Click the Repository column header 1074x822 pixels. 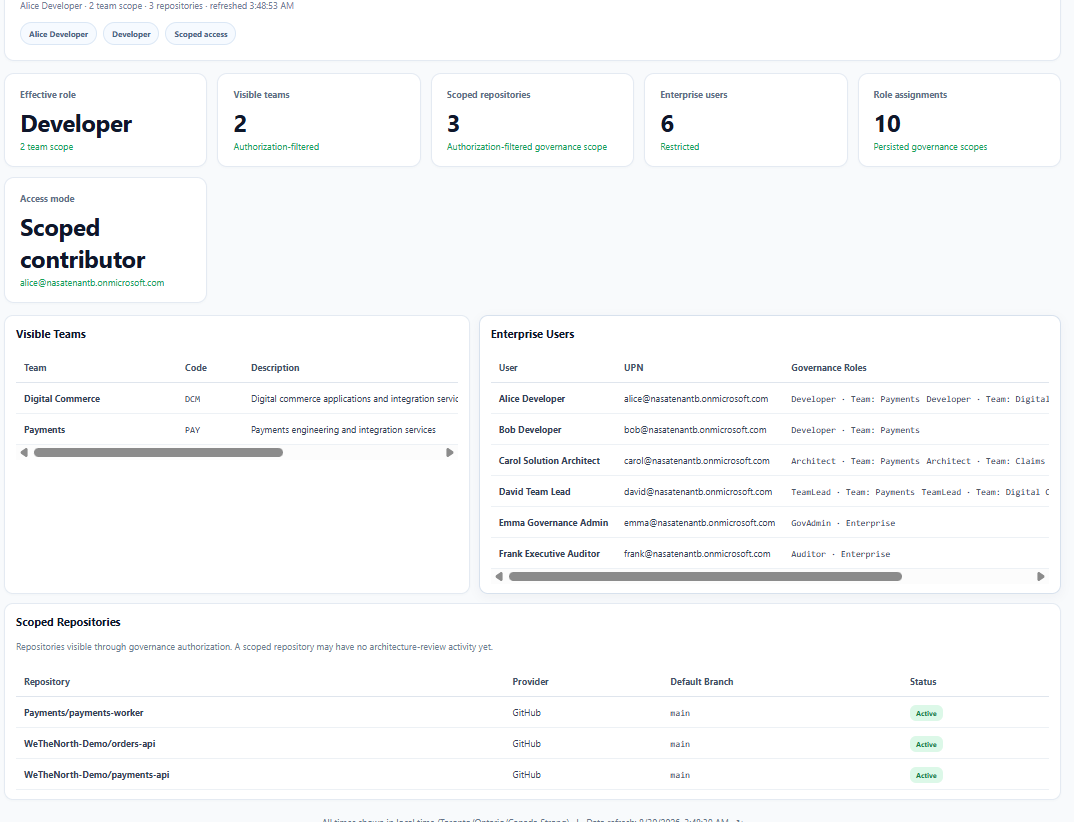(x=47, y=682)
